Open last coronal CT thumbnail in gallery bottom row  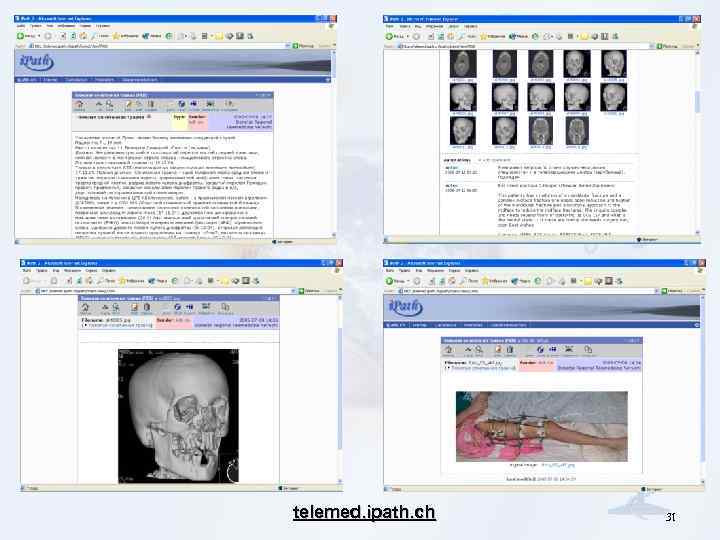click(x=577, y=130)
